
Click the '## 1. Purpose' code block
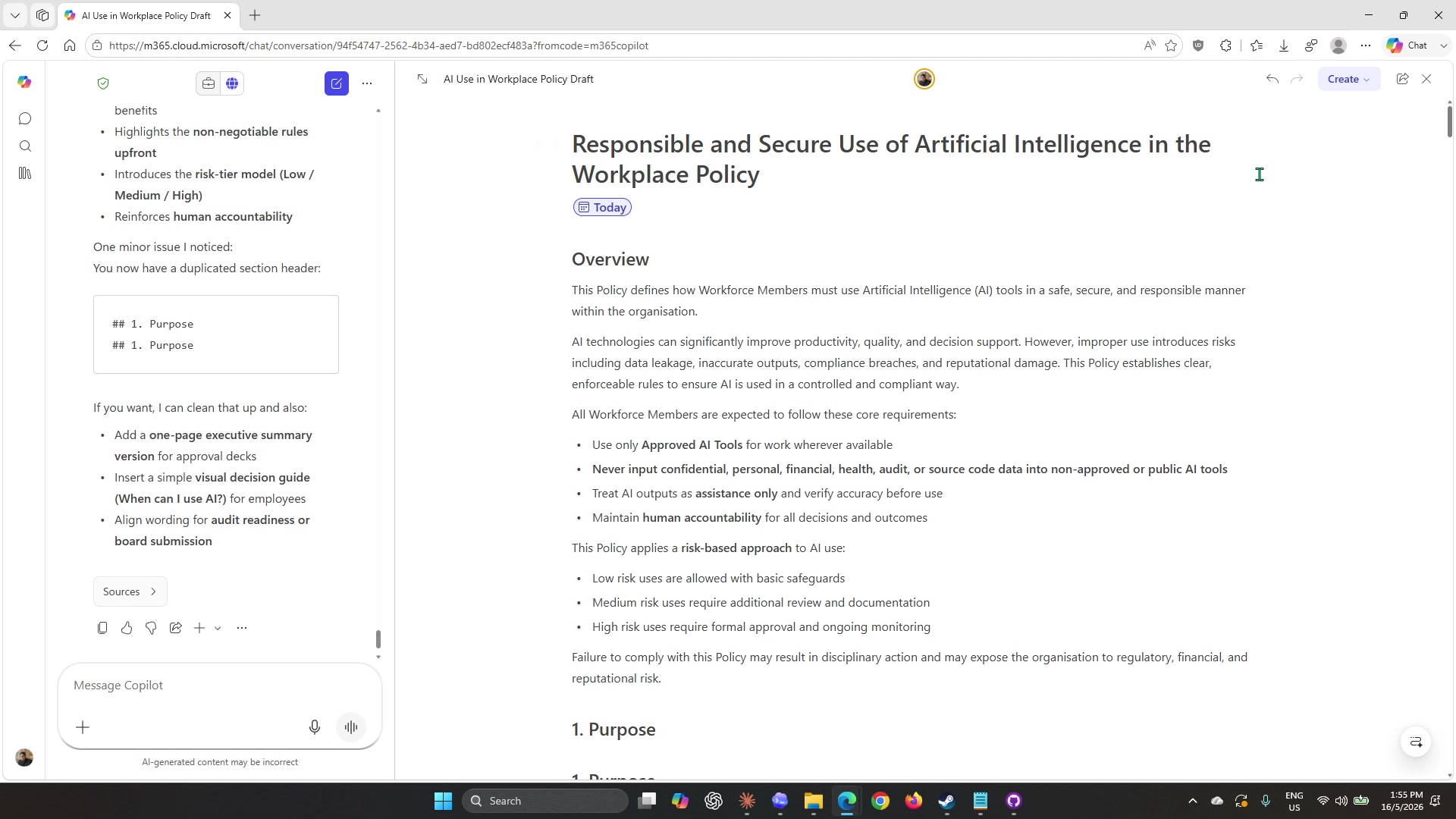(216, 334)
